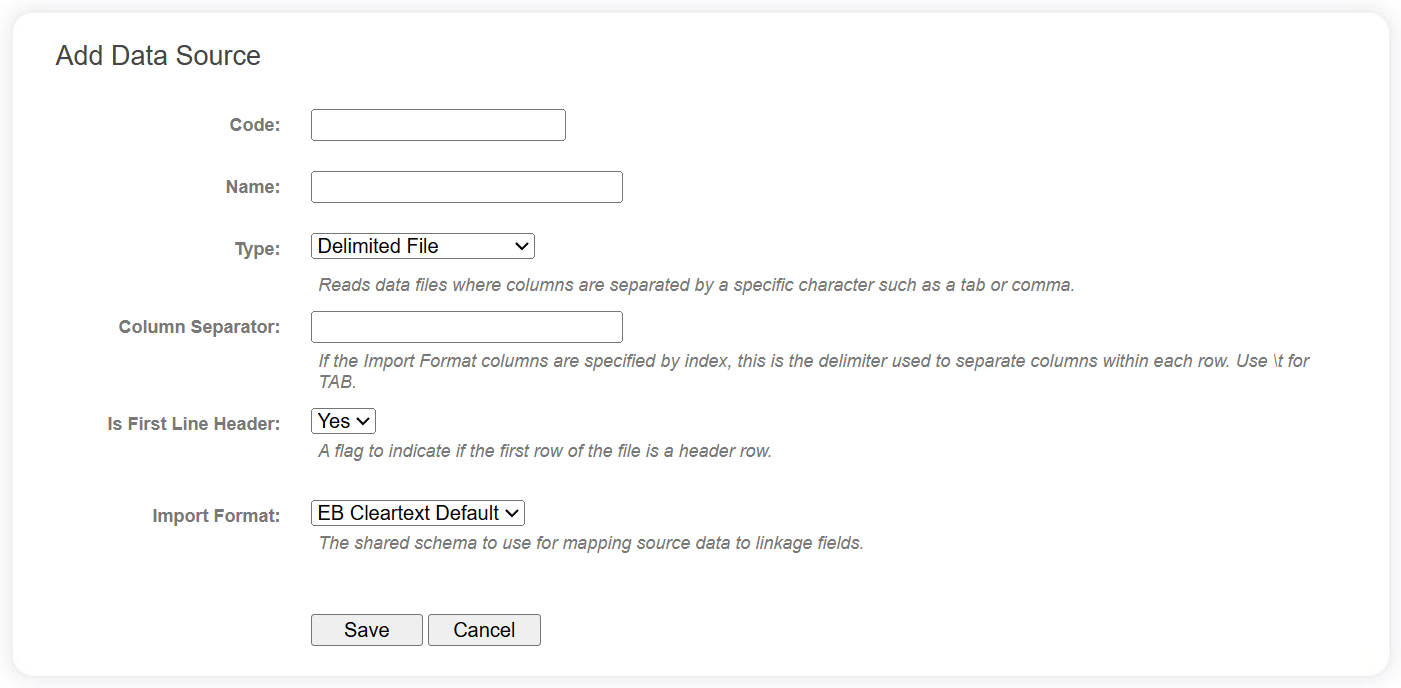This screenshot has width=1401, height=688.
Task: Click the Add Data Source page heading
Action: click(x=157, y=55)
